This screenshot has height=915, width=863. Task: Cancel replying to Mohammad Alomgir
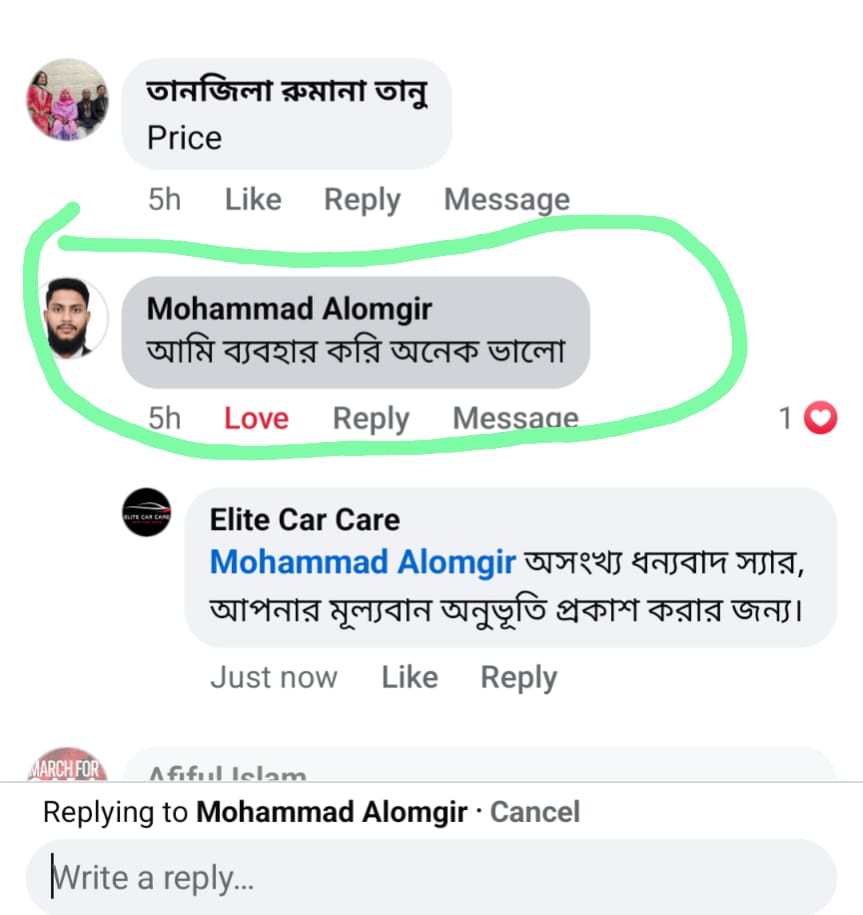click(535, 811)
